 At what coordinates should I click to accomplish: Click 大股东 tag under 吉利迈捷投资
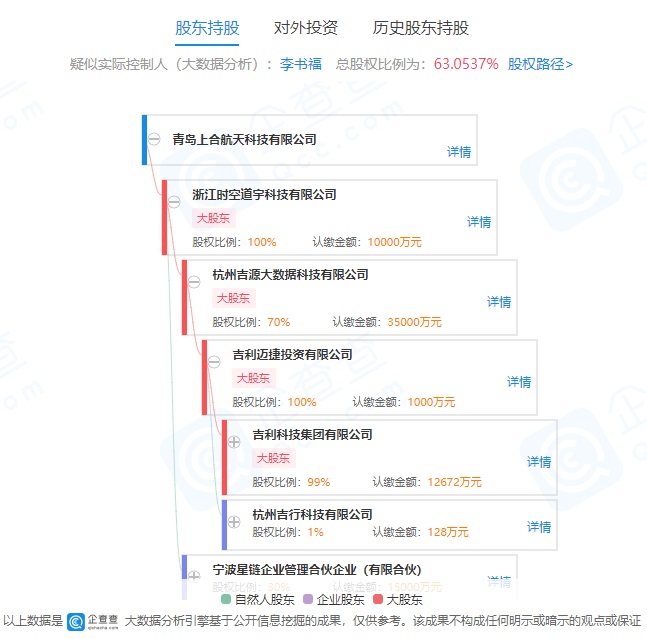click(x=253, y=378)
